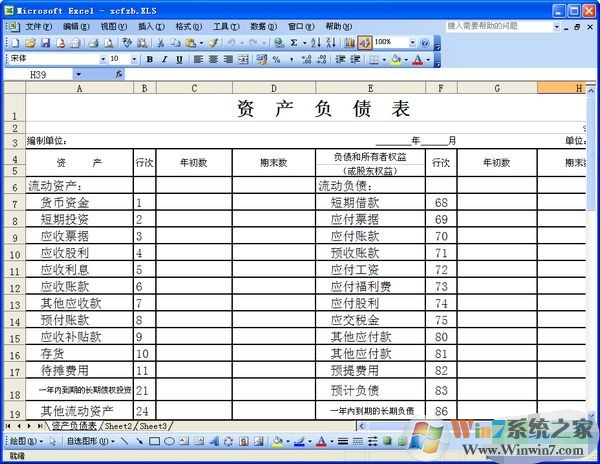Screen dimensions: 600x464
Task: Open the Edit (编辑) menu
Action: click(76, 26)
